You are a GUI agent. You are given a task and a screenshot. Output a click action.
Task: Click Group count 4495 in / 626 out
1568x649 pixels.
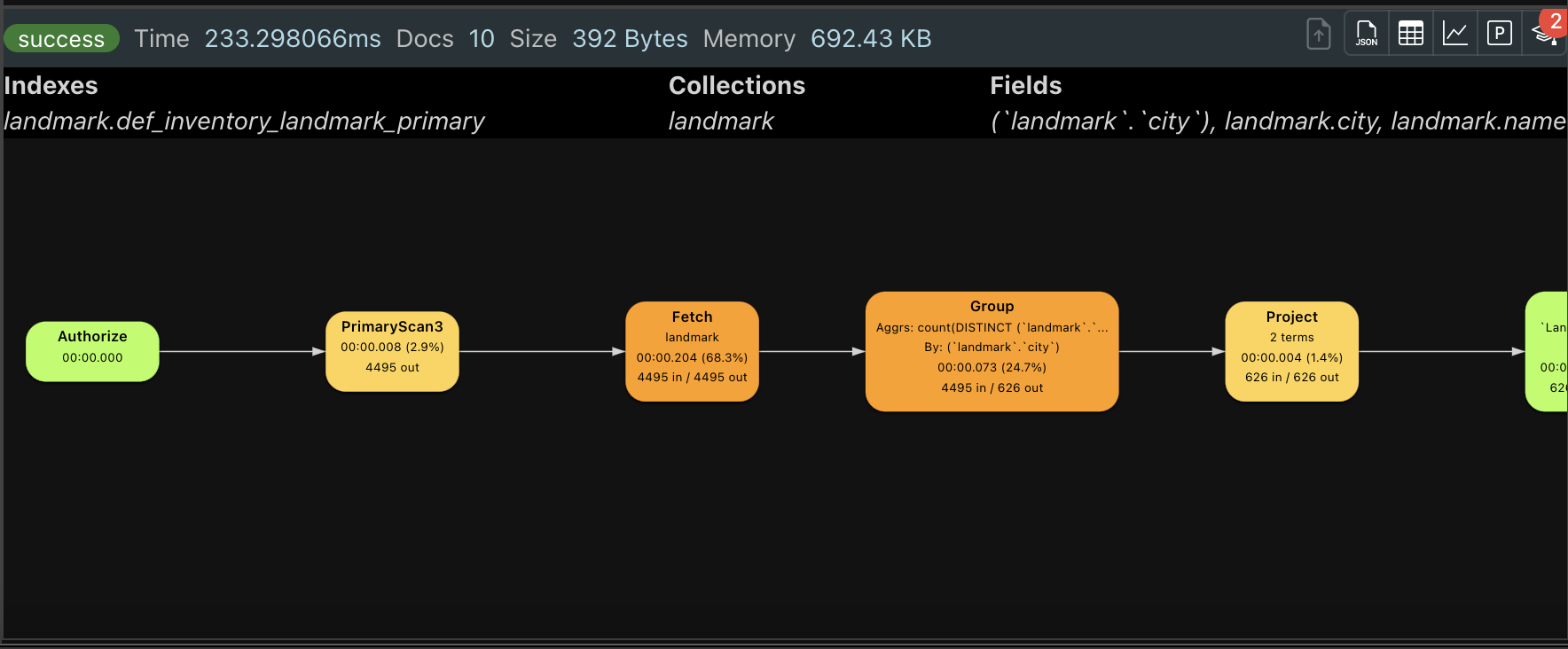click(x=992, y=387)
